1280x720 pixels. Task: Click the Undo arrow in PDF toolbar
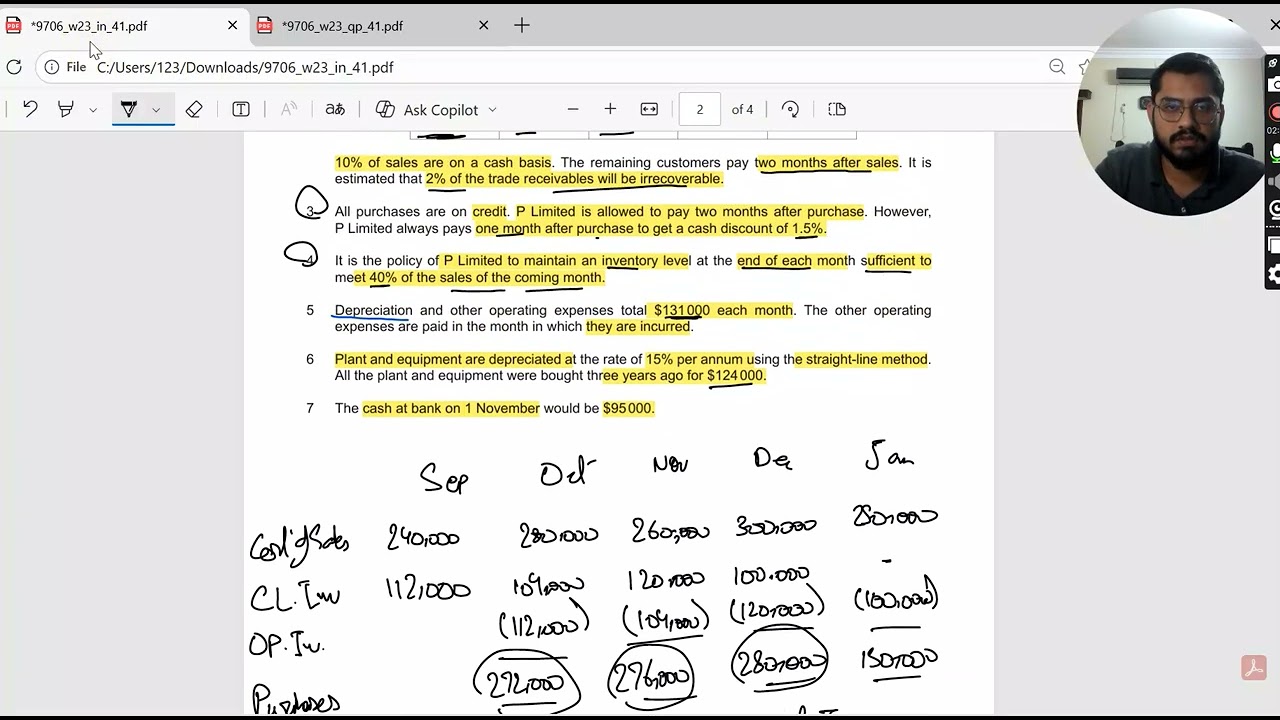pos(30,109)
